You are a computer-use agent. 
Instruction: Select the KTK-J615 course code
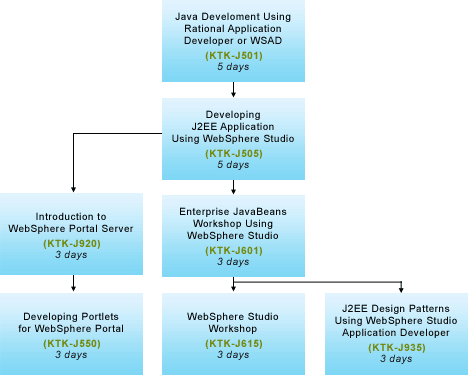pyautogui.click(x=234, y=344)
